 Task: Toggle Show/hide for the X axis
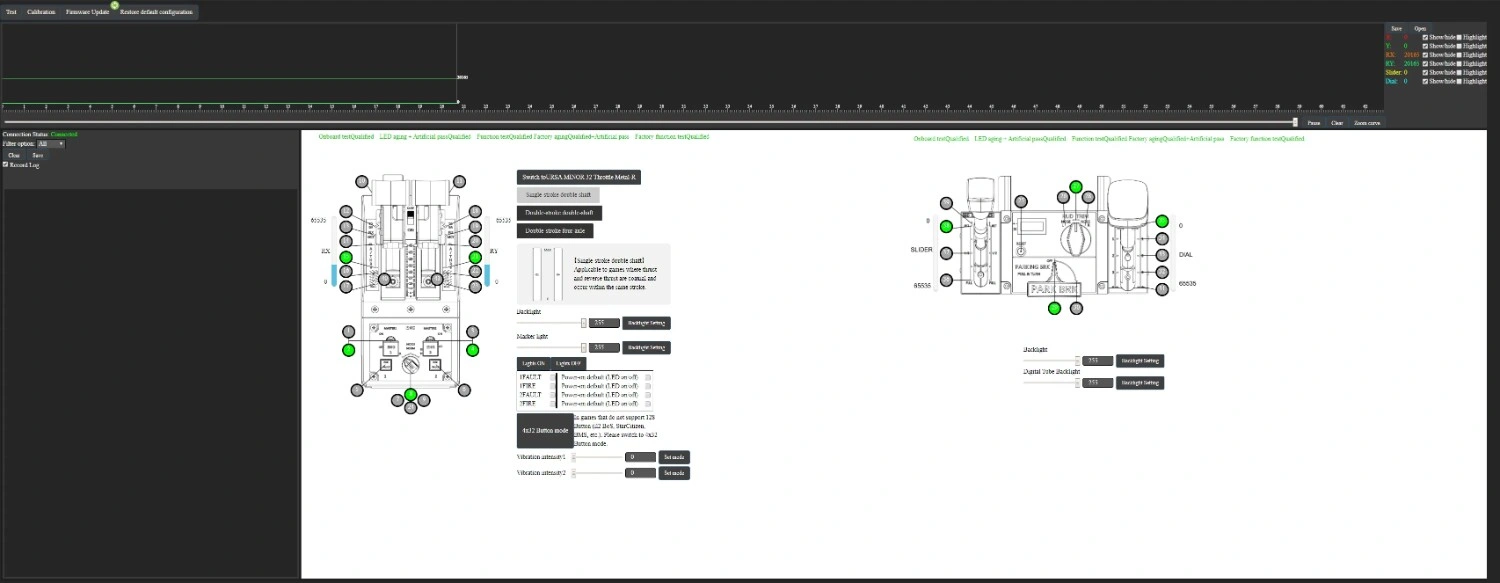click(1426, 37)
